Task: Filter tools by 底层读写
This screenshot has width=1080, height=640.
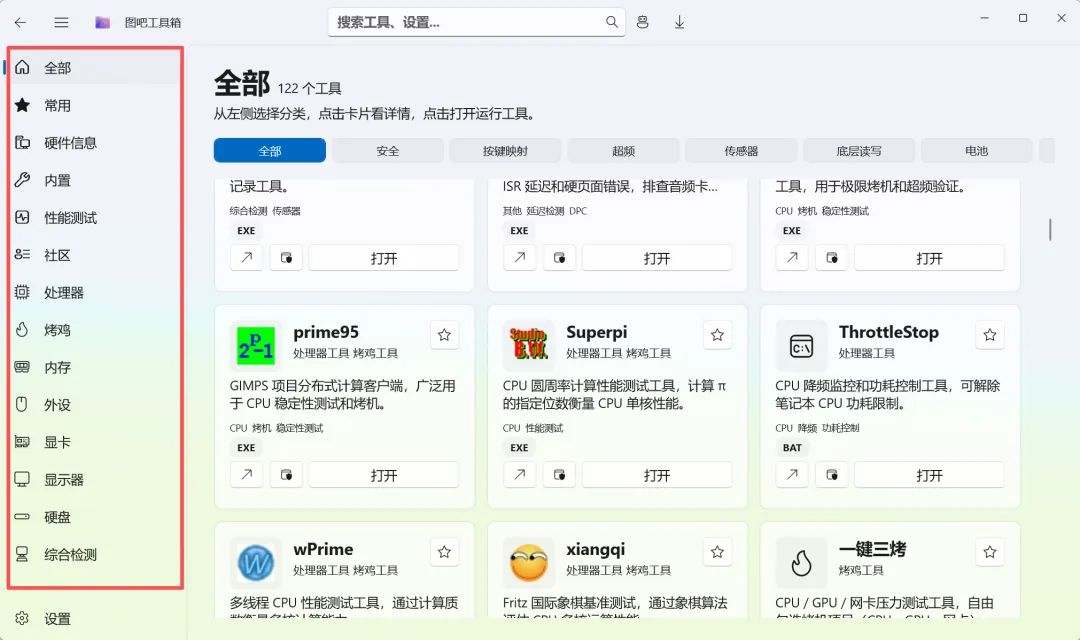Action: point(859,151)
